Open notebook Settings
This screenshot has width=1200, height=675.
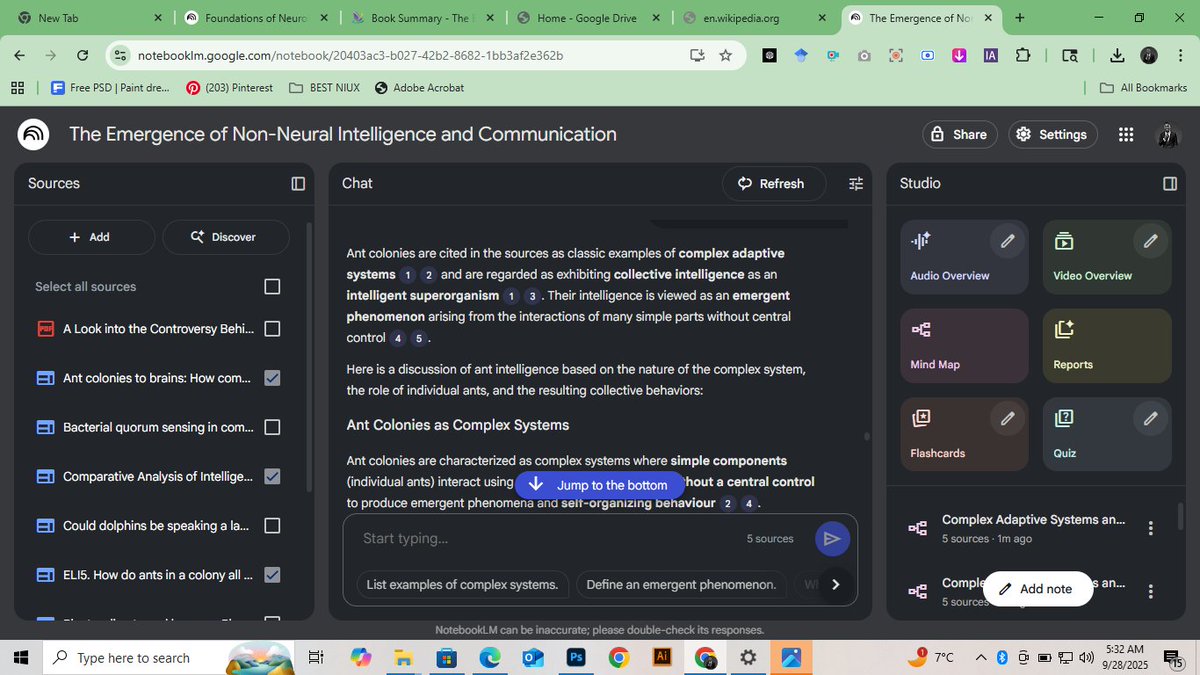click(x=1051, y=134)
